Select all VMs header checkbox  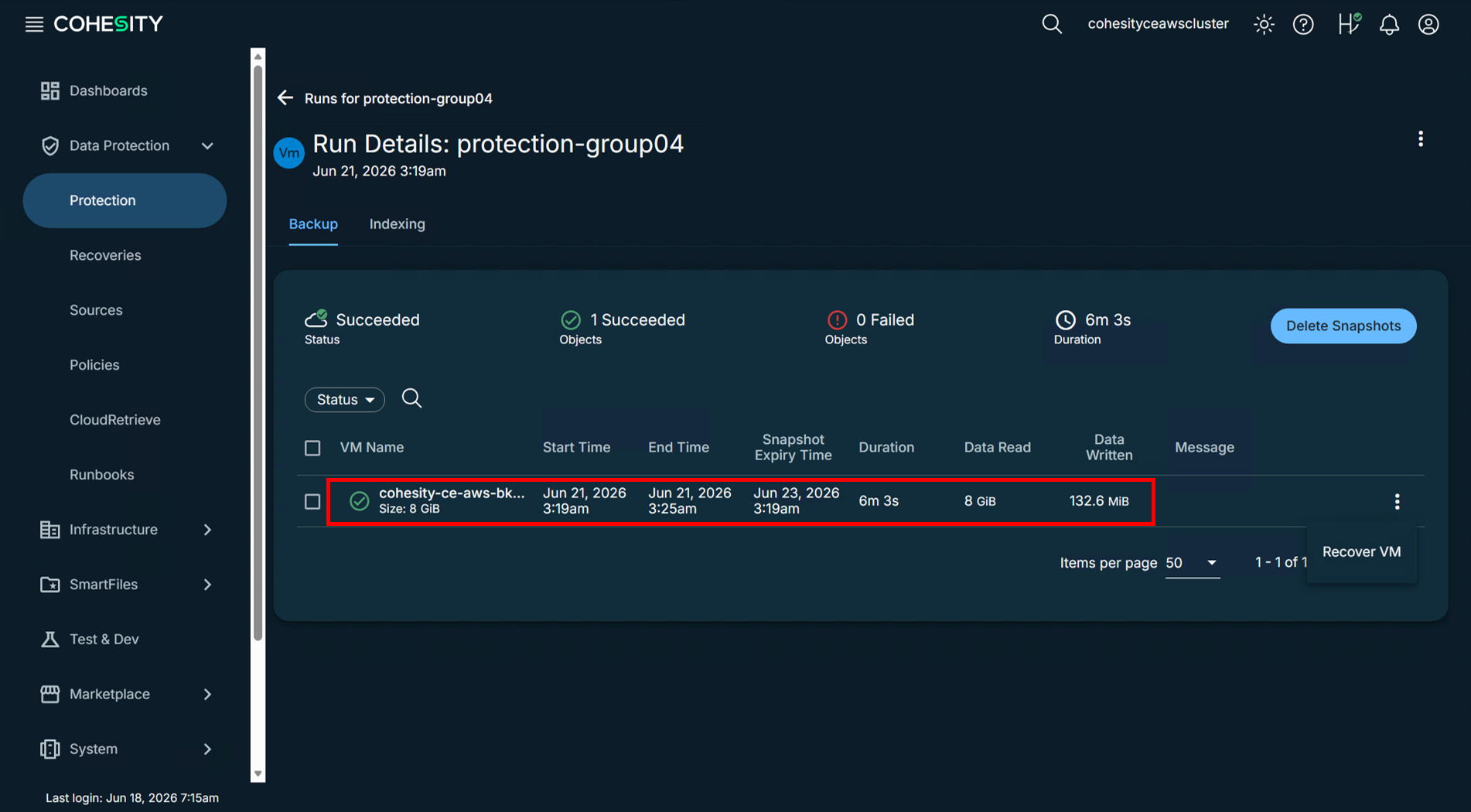point(312,448)
